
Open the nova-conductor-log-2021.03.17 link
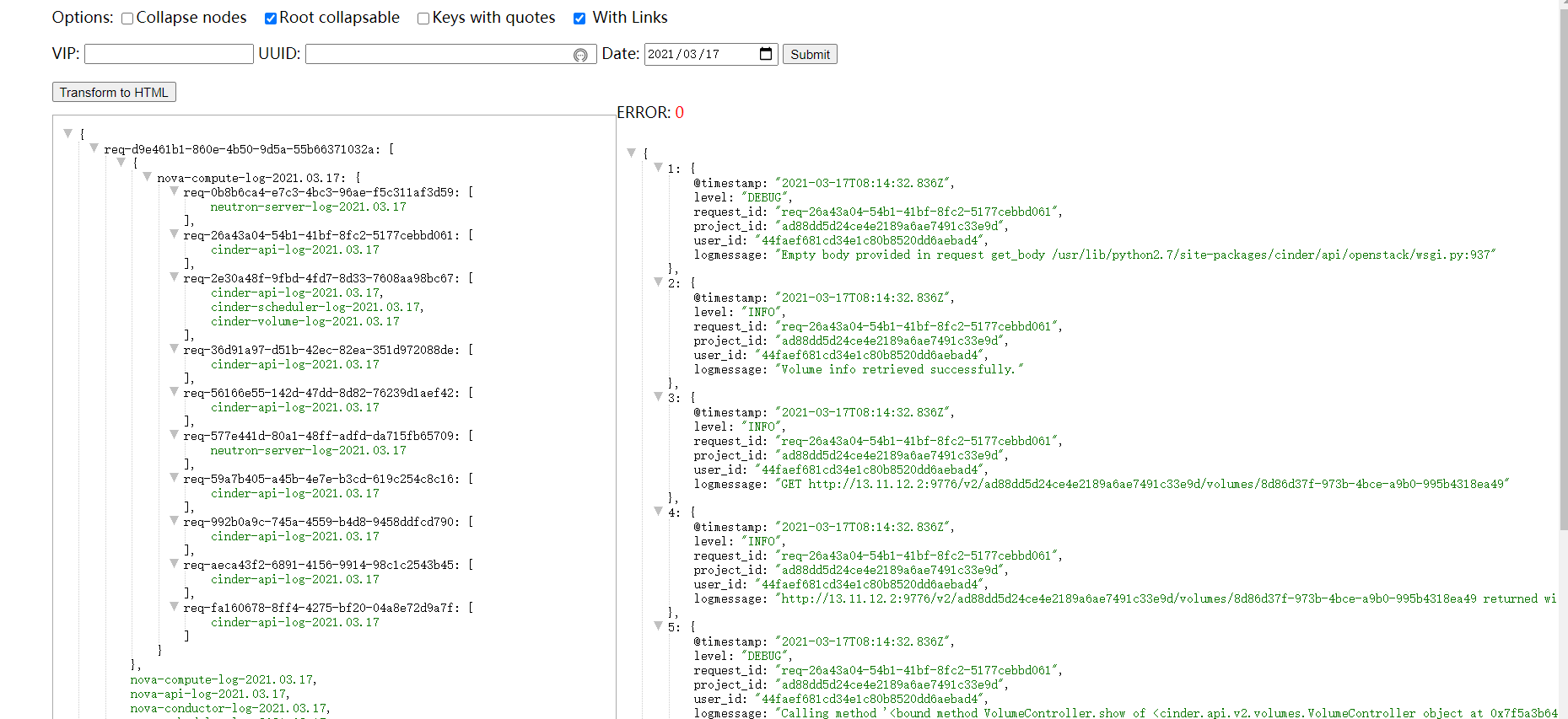tap(228, 708)
